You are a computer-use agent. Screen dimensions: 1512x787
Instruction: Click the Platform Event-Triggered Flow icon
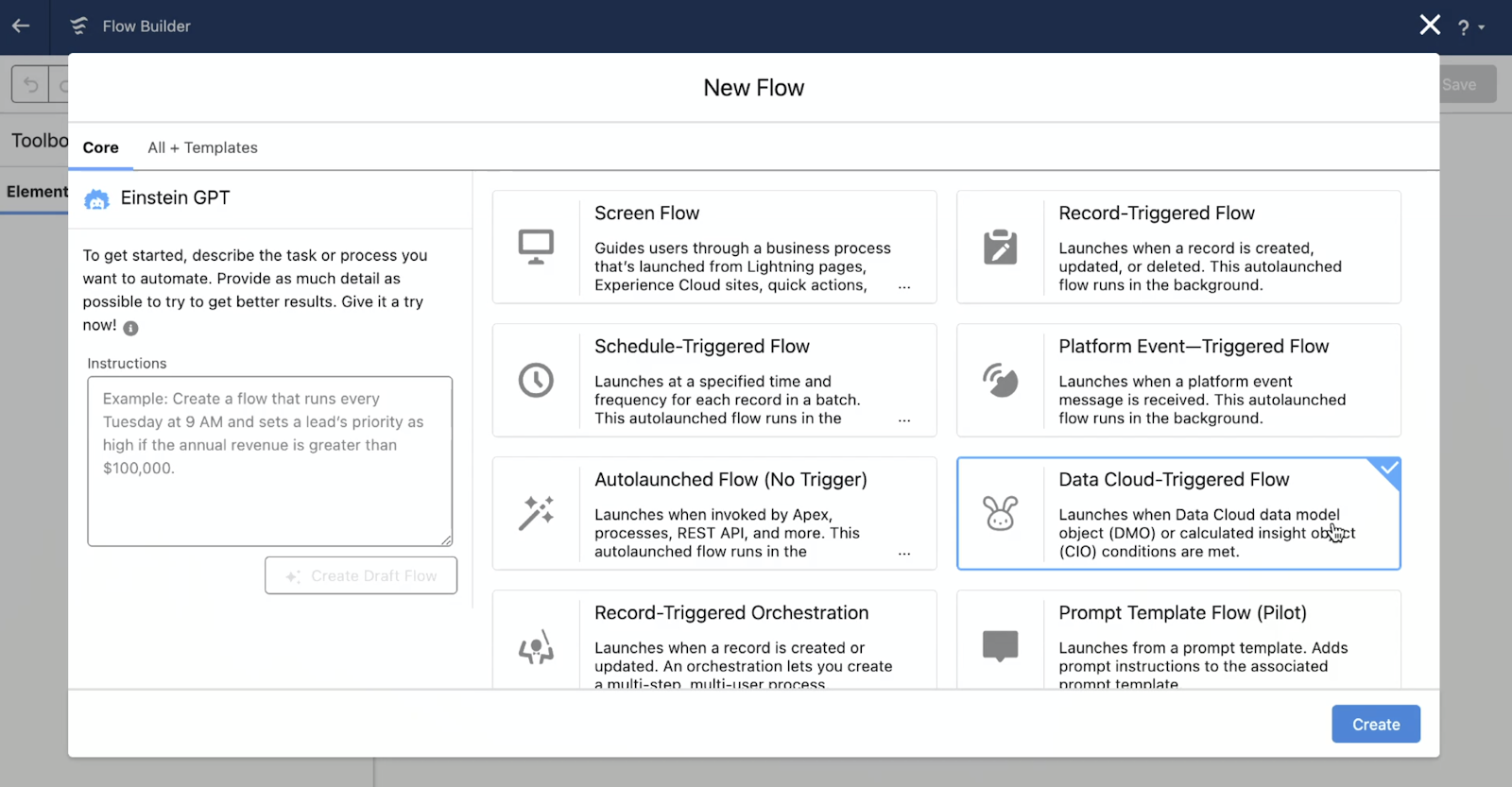click(x=1000, y=380)
